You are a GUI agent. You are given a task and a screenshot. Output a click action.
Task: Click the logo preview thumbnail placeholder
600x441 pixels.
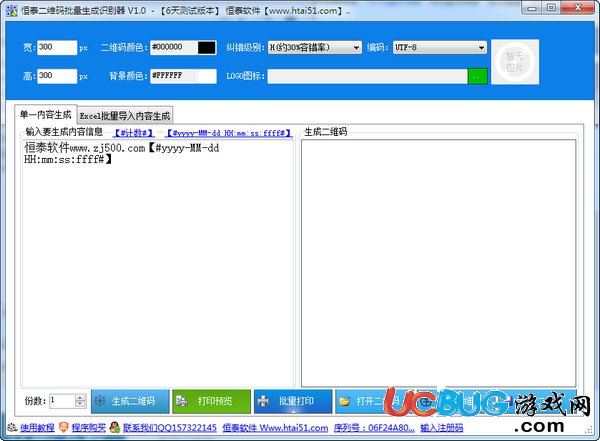(x=515, y=62)
